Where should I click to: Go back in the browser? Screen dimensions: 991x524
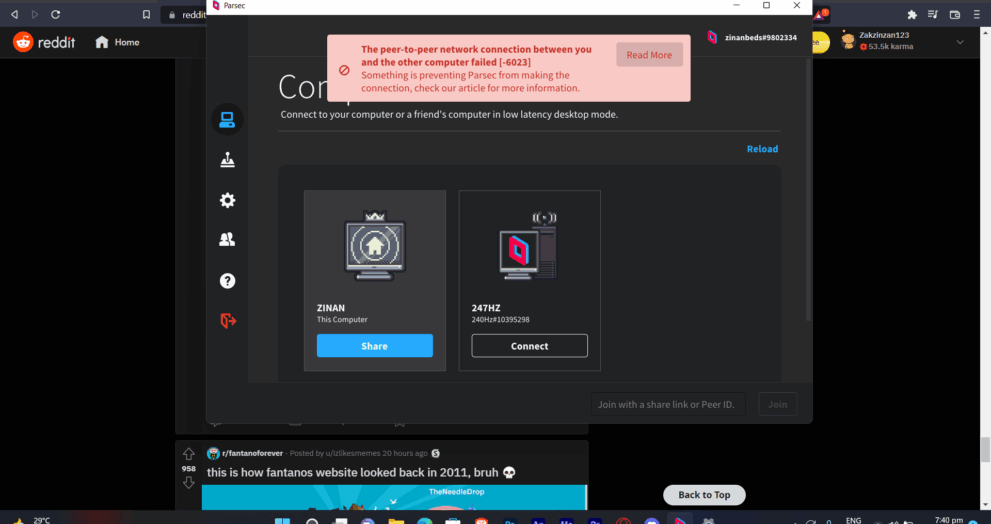tap(14, 14)
